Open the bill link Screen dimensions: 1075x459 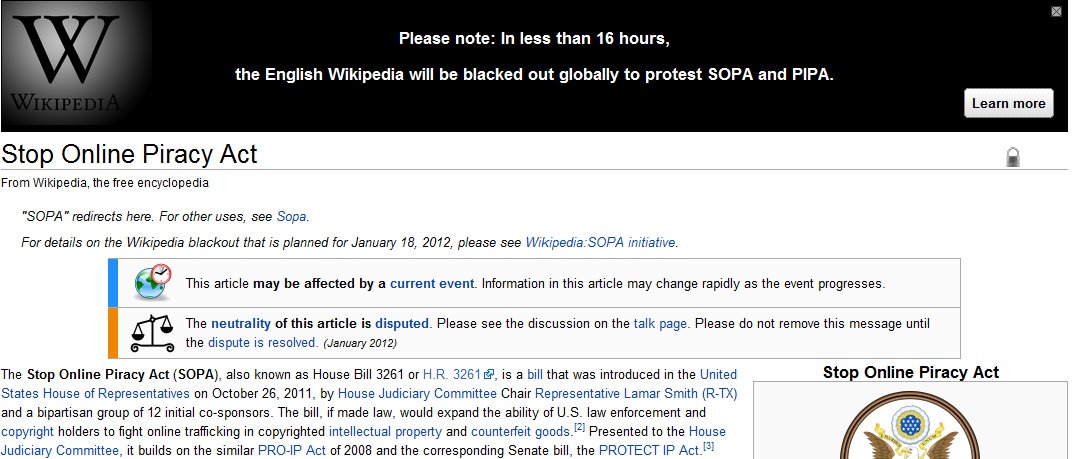pyautogui.click(x=535, y=375)
